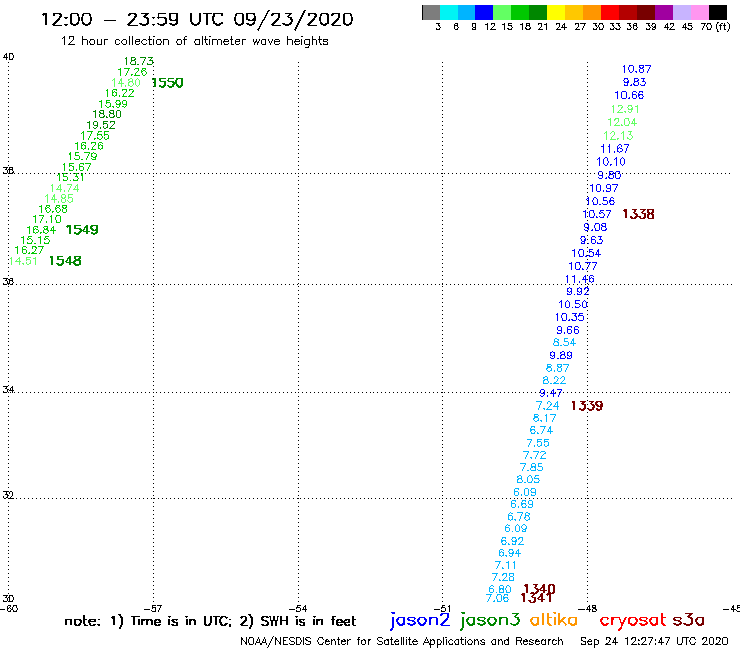Image resolution: width=740 pixels, height=650 pixels.
Task: Select the lavender legend swatch
Action: click(x=681, y=12)
